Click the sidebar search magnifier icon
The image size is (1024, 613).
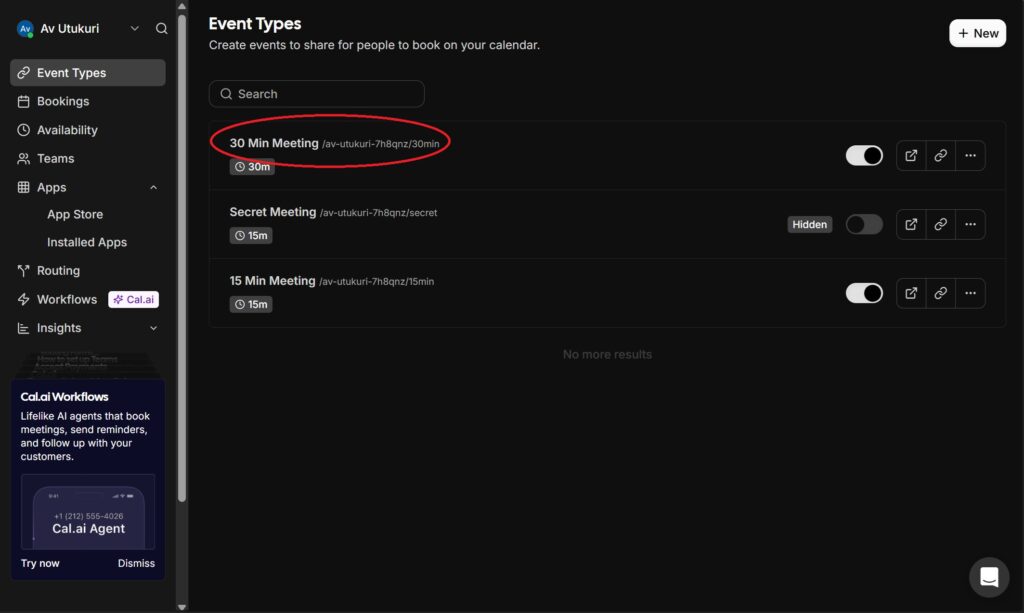162,29
